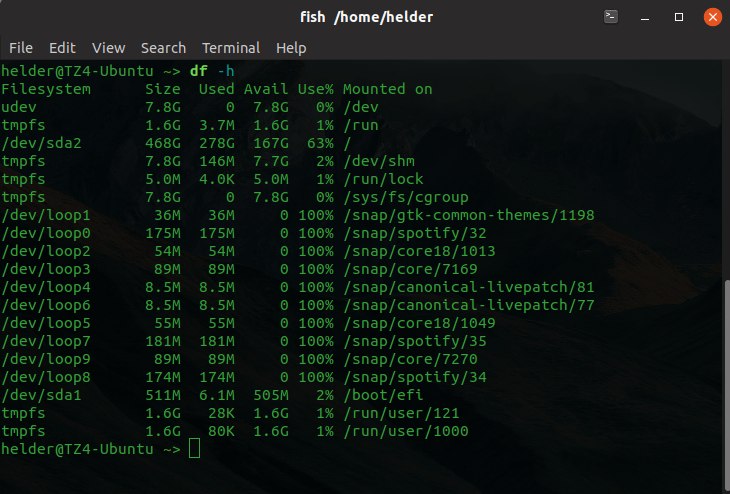The height and width of the screenshot is (494, 730).
Task: Click the '/dev/shm' mount point
Action: click(379, 161)
